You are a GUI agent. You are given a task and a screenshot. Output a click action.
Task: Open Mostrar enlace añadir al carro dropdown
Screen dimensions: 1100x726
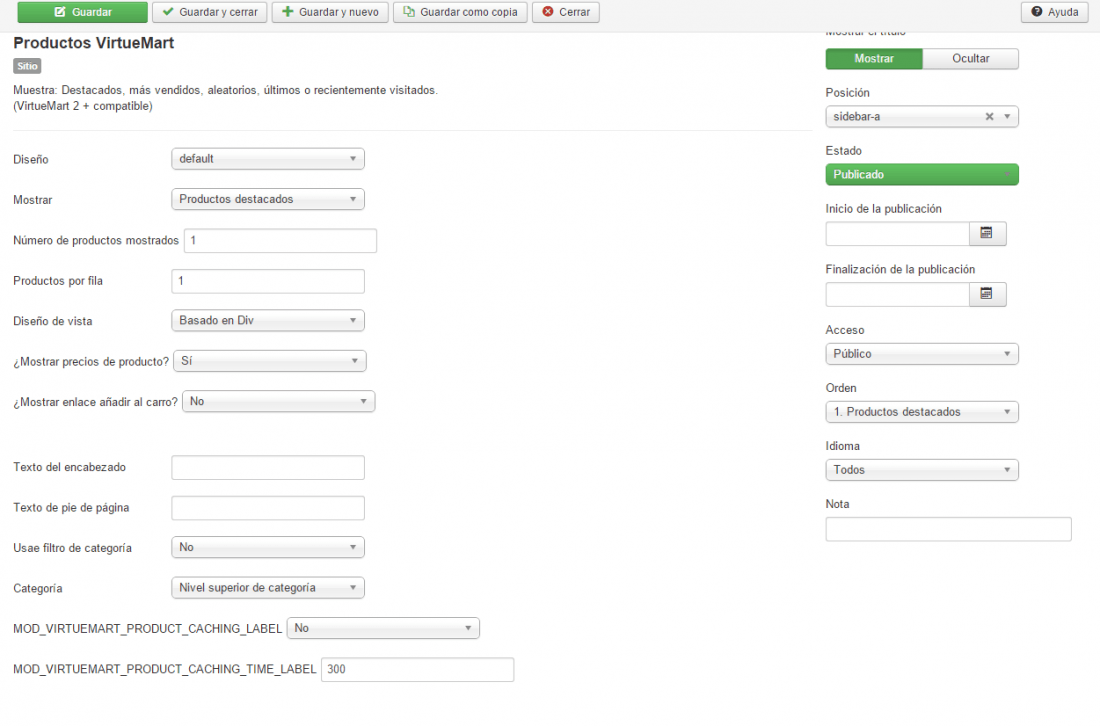pos(279,402)
